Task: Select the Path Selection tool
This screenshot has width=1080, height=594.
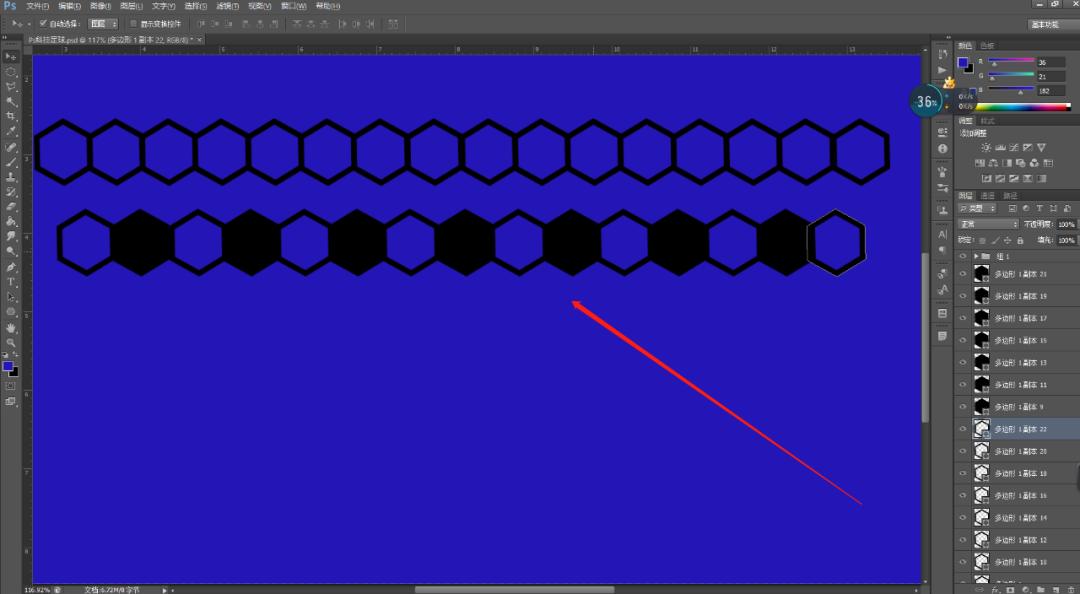Action: [10, 297]
